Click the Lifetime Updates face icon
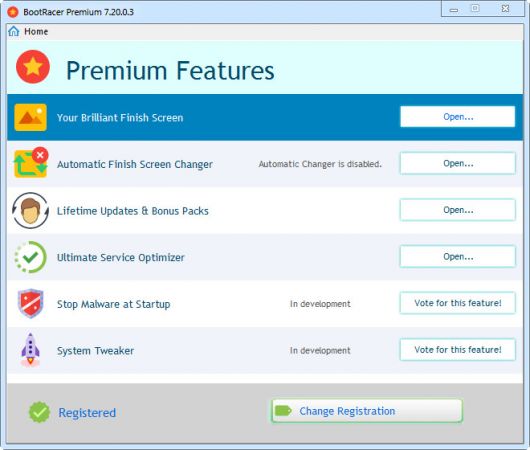The height and width of the screenshot is (450, 530). [30, 210]
